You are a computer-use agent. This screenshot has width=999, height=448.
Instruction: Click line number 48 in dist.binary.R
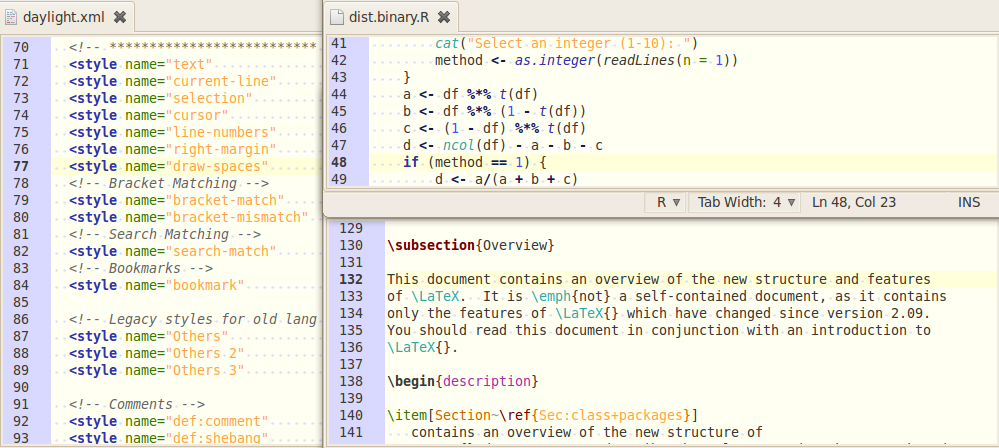click(x=339, y=162)
